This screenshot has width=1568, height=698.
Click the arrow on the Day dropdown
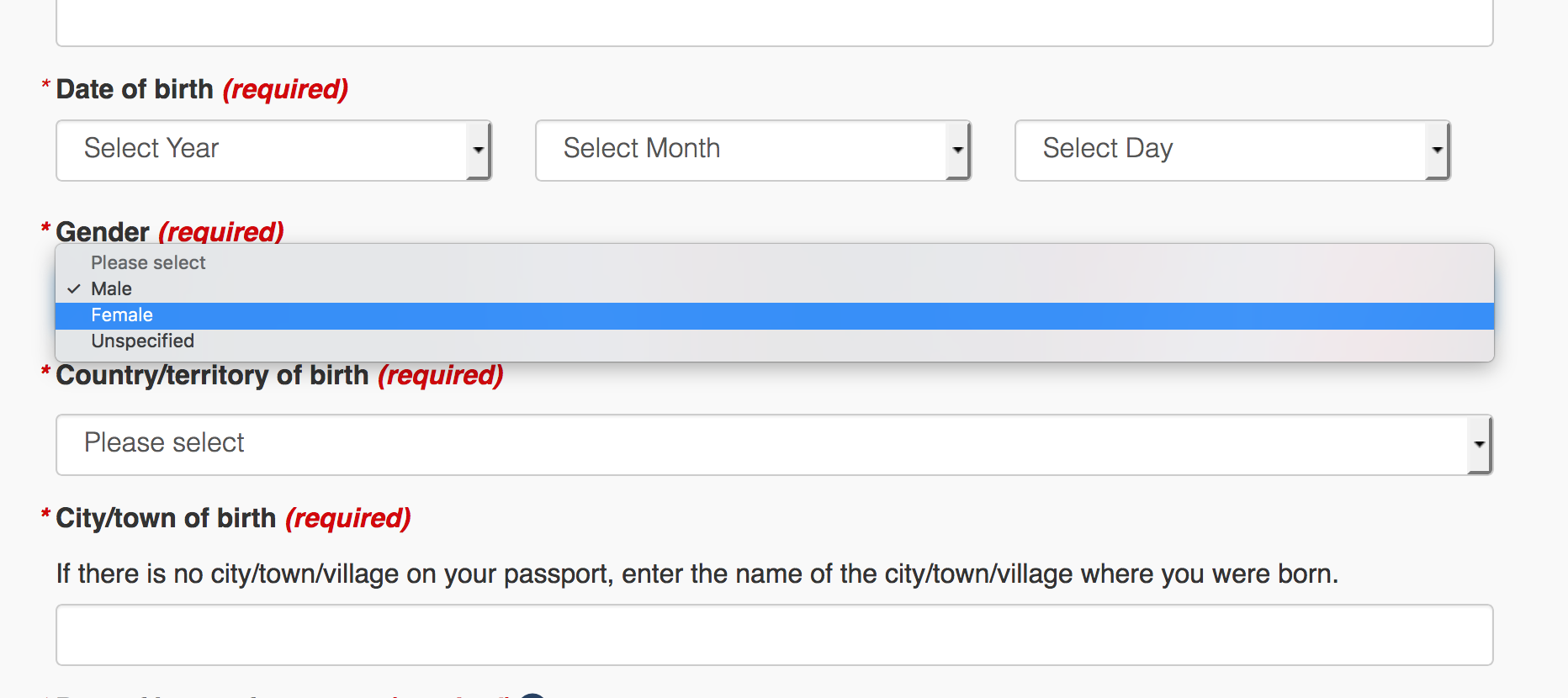click(x=1438, y=150)
